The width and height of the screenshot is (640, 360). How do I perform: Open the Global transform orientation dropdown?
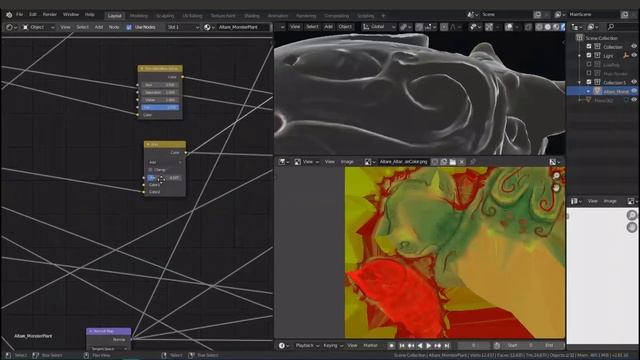coord(379,27)
